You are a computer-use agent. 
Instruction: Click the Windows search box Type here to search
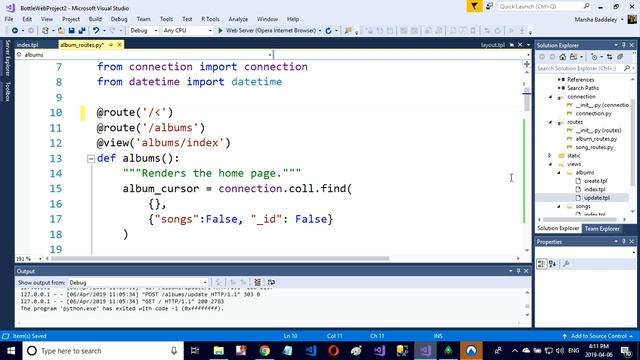click(102, 351)
